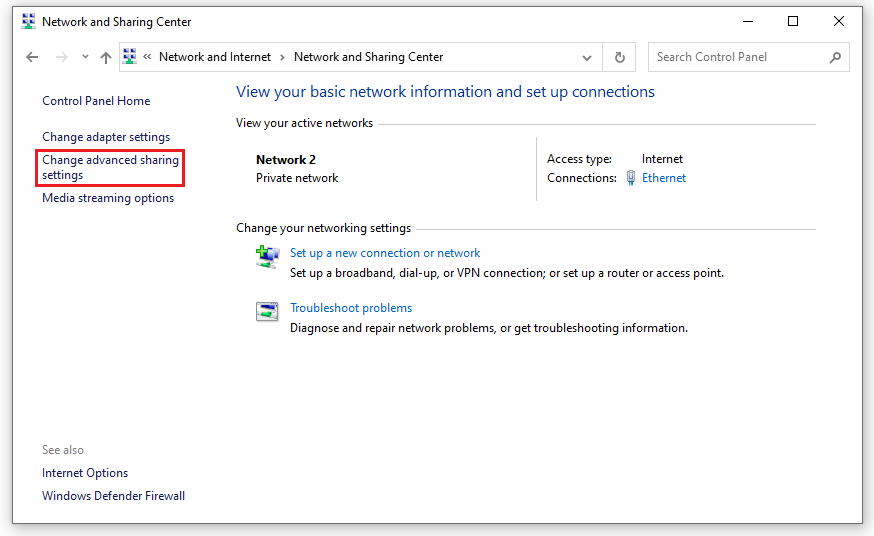This screenshot has width=874, height=536.
Task: Click the View your active networks heading
Action: click(304, 123)
